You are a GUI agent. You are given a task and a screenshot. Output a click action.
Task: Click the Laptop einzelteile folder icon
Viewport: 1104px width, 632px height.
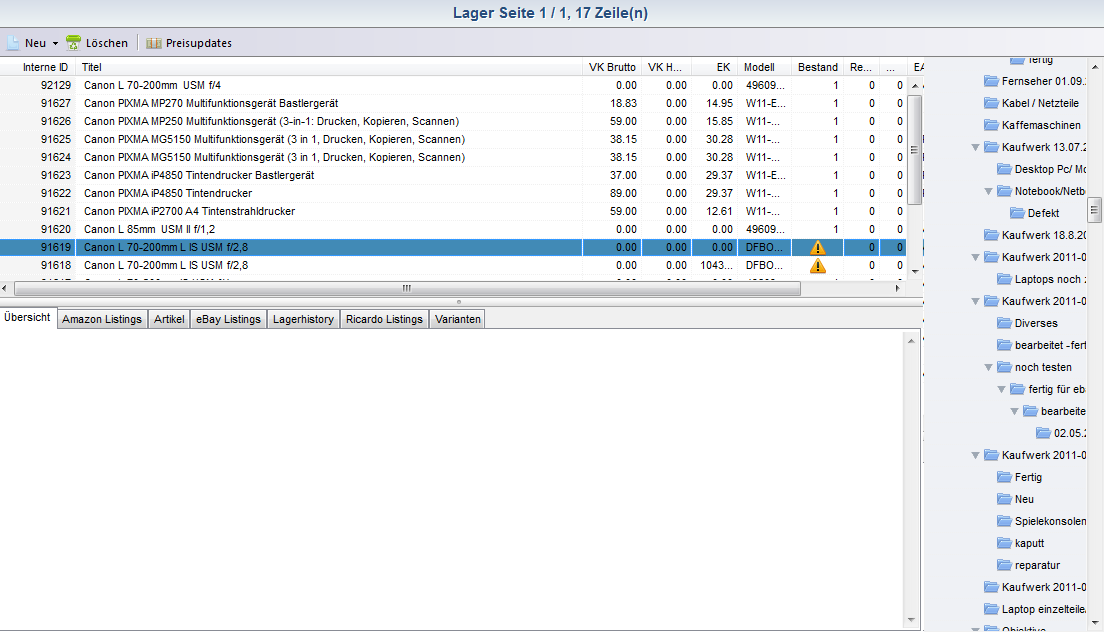pos(991,609)
